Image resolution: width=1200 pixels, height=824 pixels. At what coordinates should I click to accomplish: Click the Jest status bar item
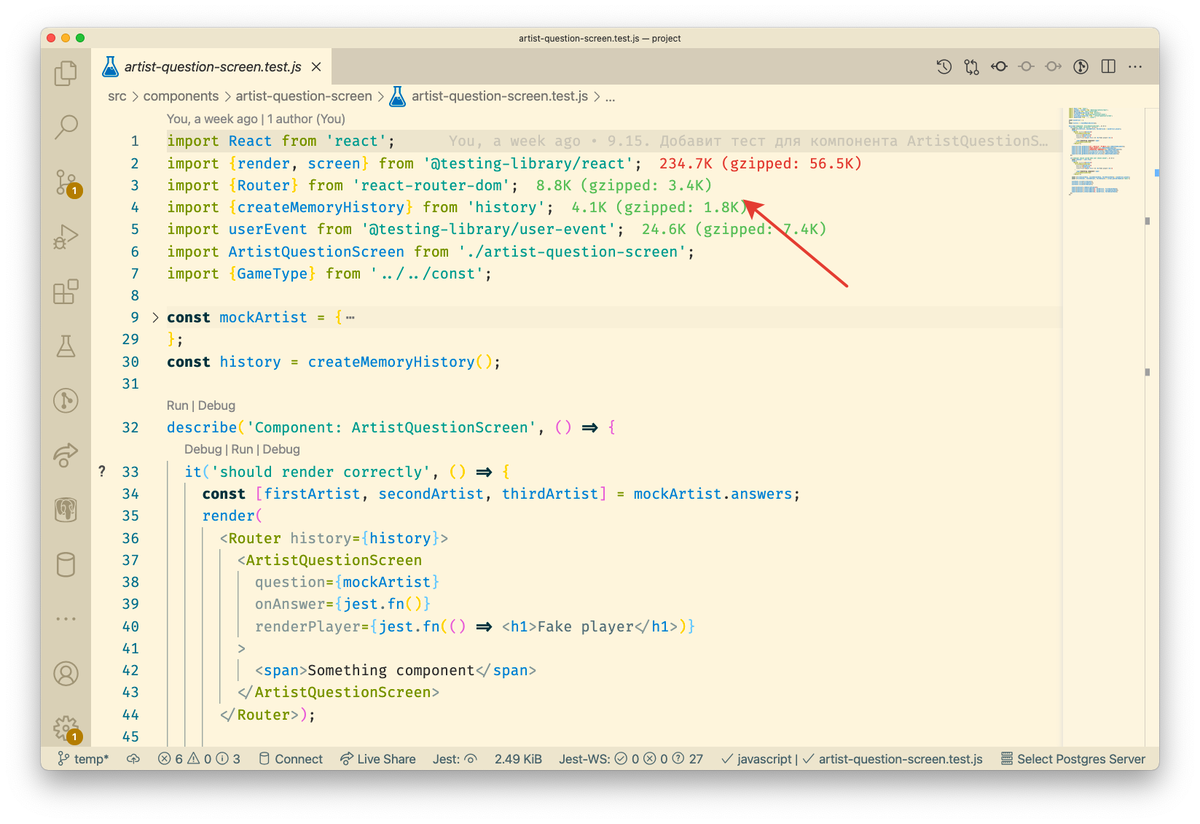(455, 759)
